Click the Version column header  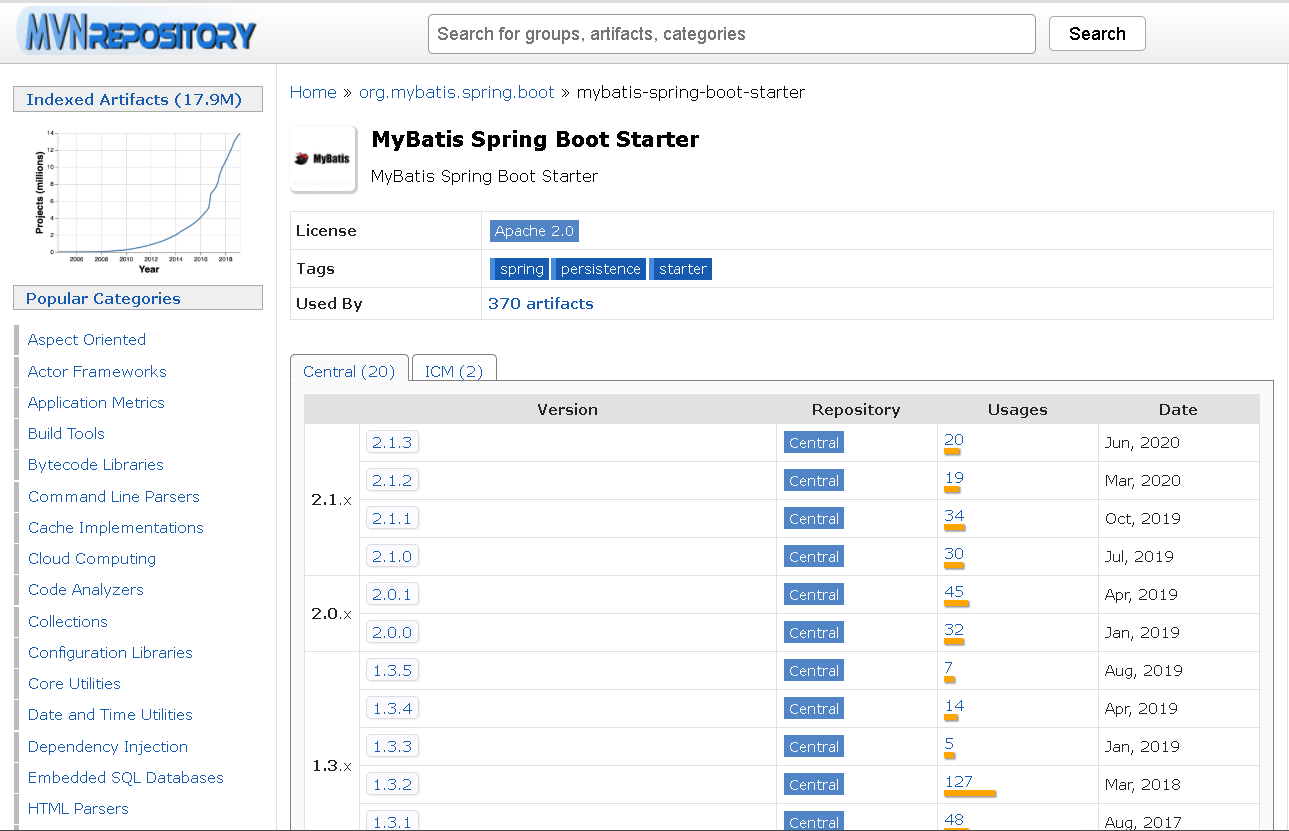tap(567, 409)
